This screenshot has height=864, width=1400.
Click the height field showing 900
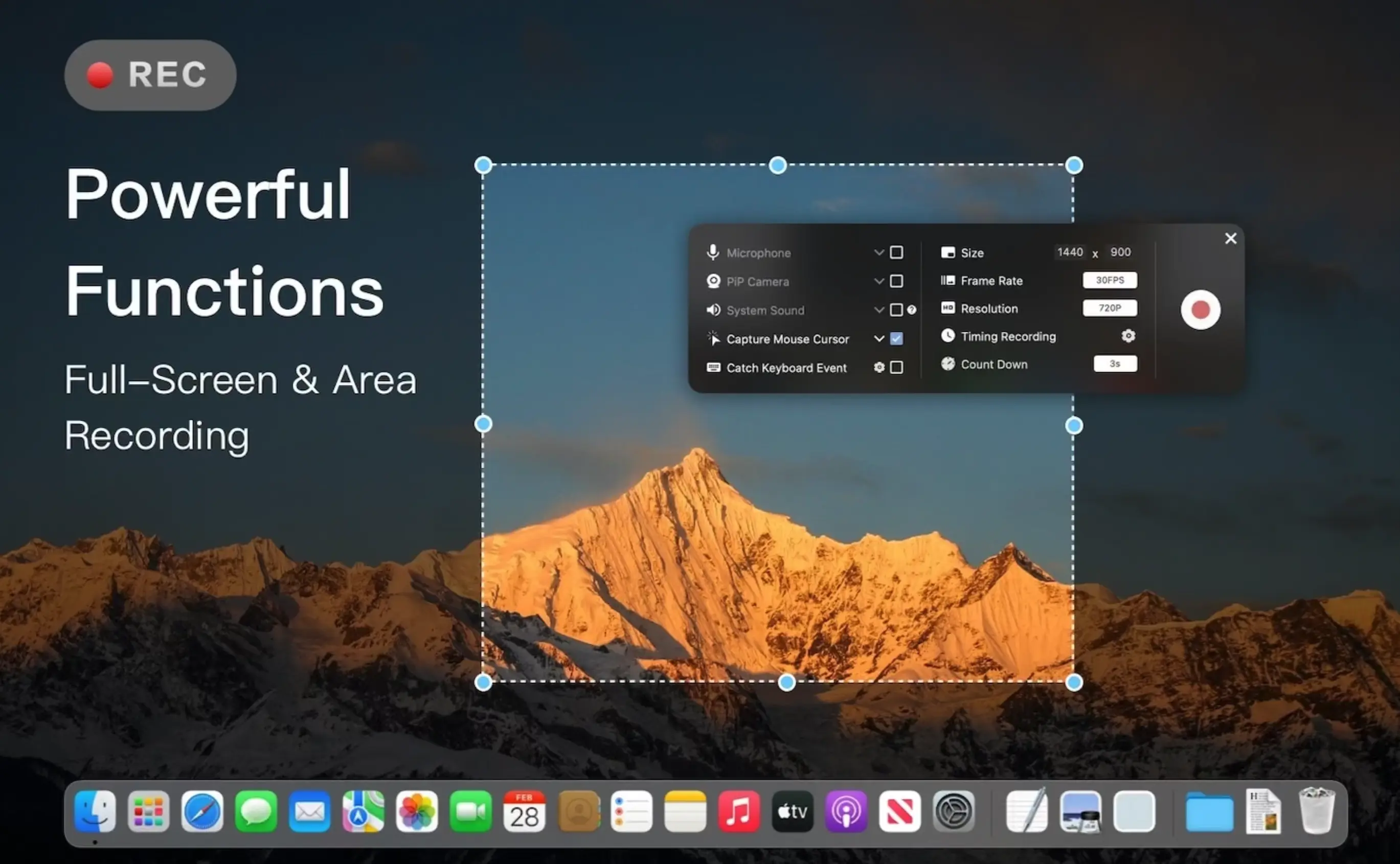point(1120,252)
